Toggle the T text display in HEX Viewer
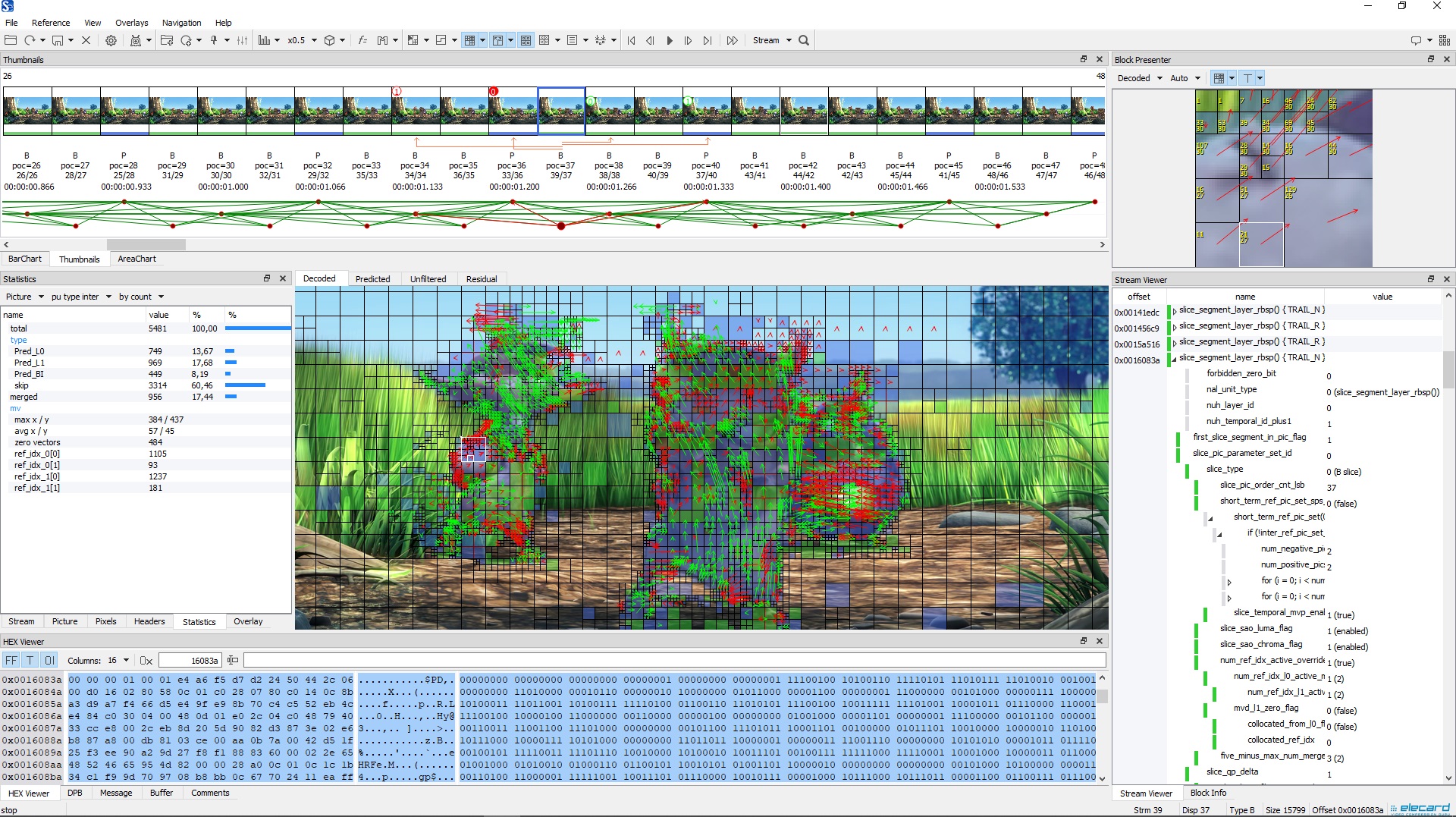The image size is (1456, 817). point(30,661)
